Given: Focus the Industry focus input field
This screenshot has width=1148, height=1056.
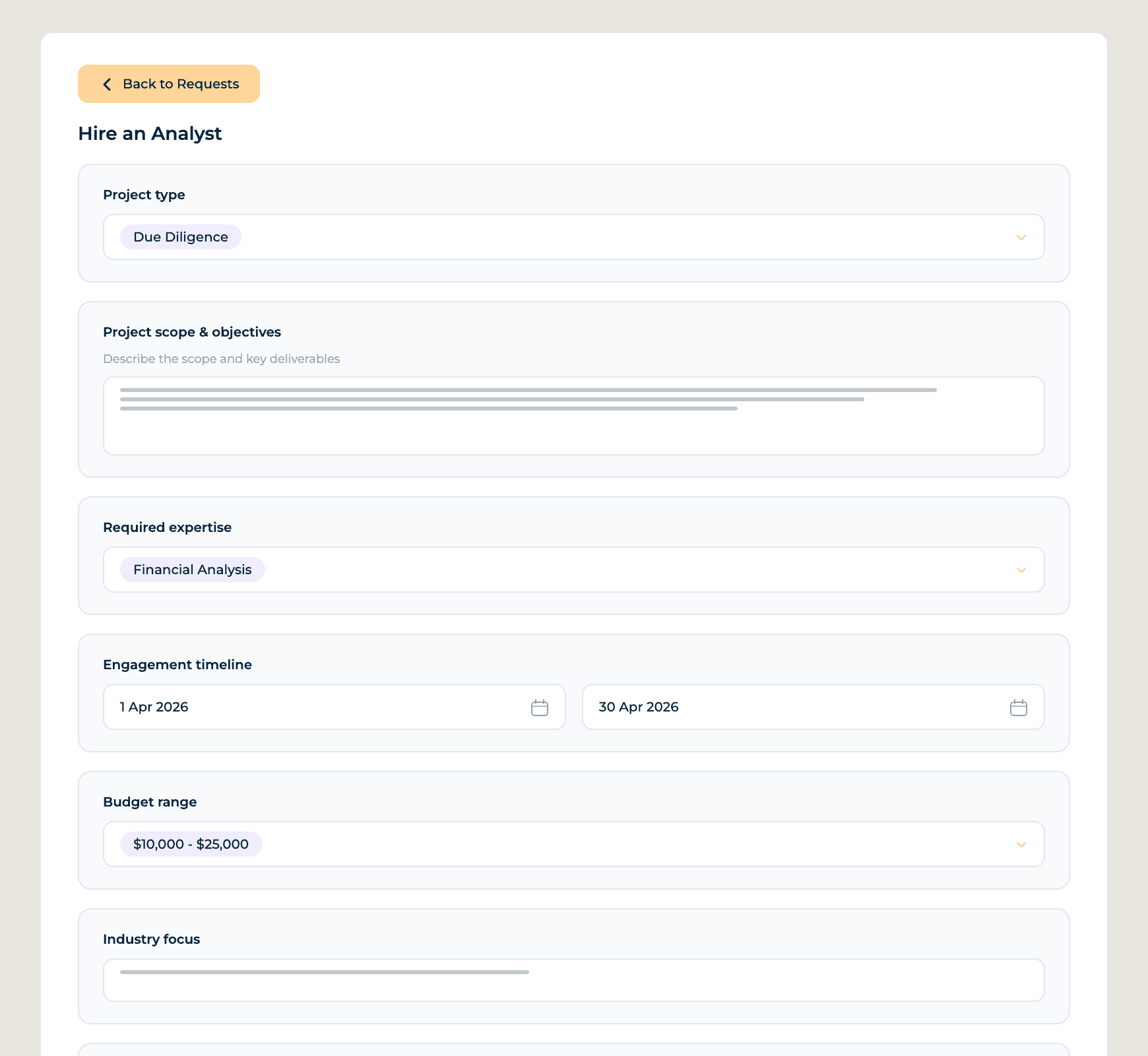Looking at the screenshot, I should coord(573,985).
